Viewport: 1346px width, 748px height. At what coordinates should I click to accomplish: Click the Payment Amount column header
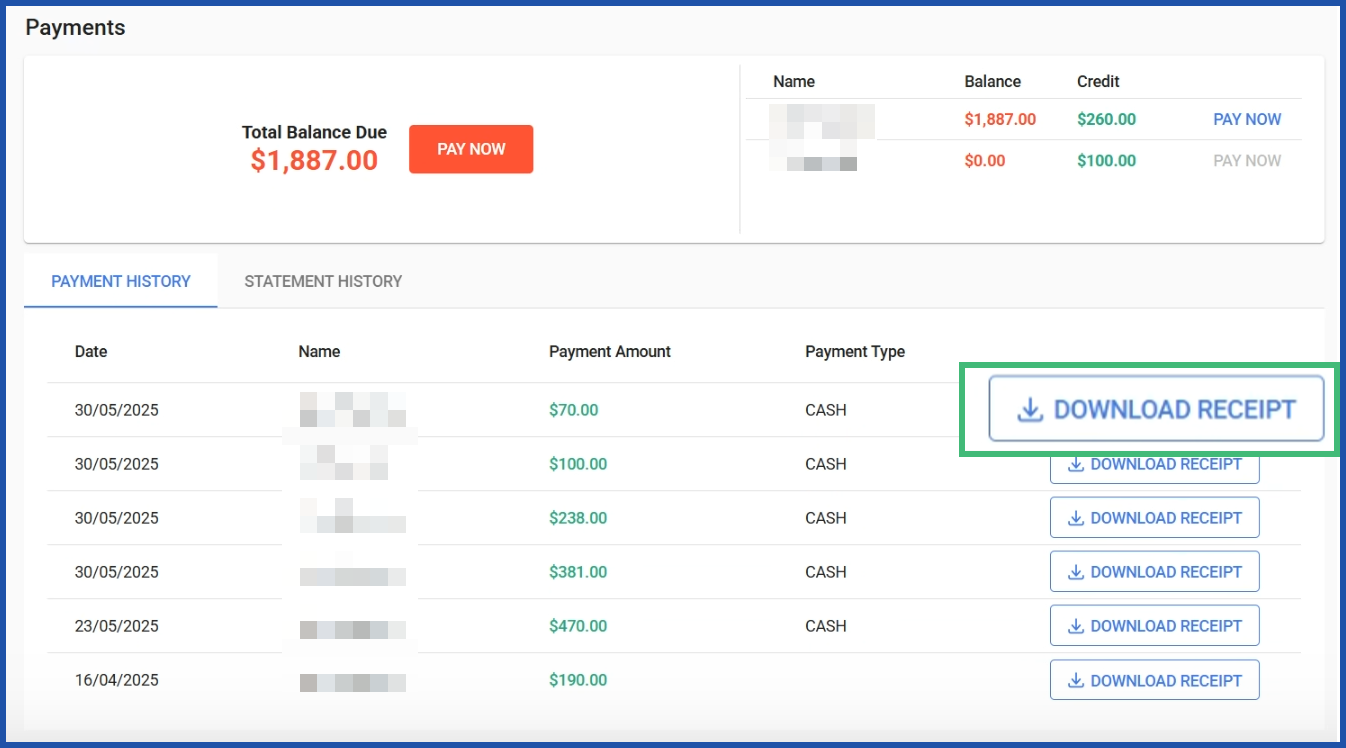pos(609,351)
